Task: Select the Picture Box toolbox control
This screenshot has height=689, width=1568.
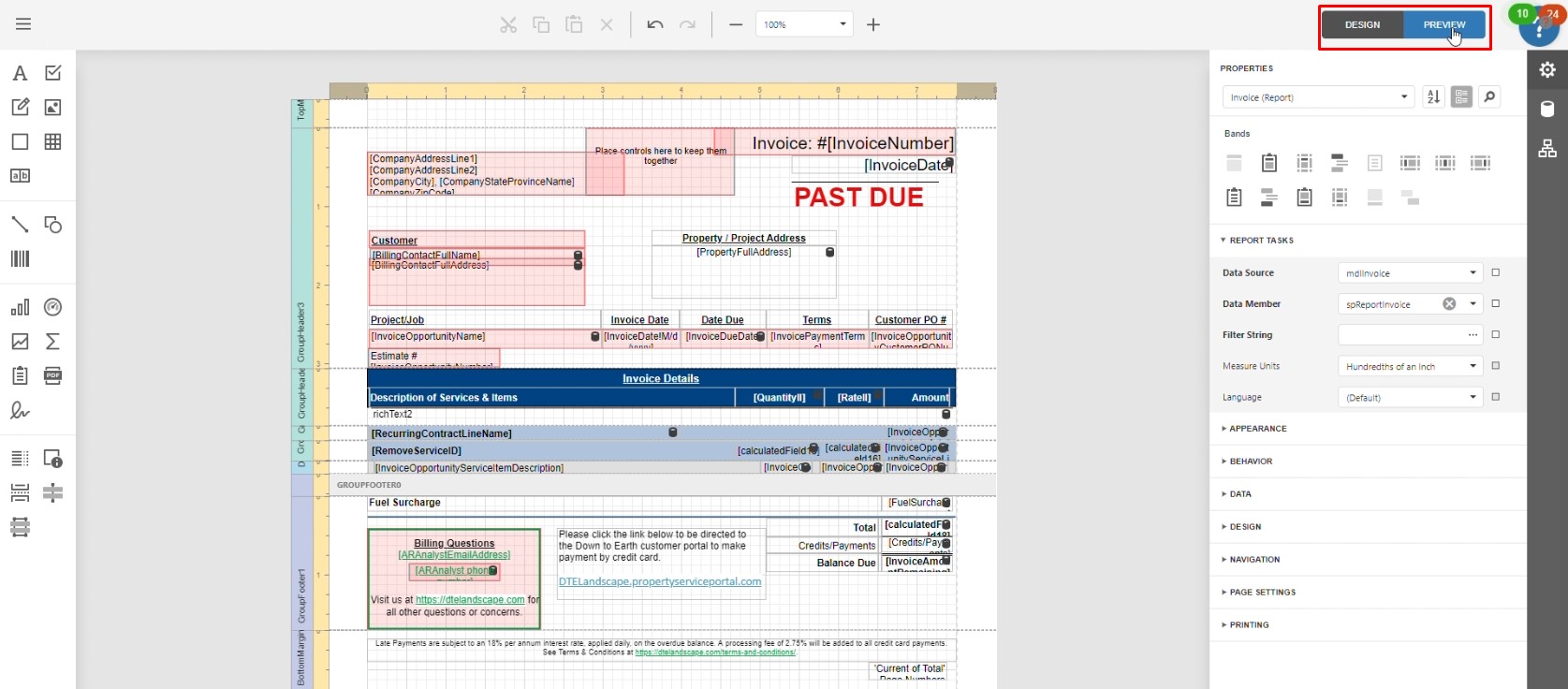Action: point(53,108)
